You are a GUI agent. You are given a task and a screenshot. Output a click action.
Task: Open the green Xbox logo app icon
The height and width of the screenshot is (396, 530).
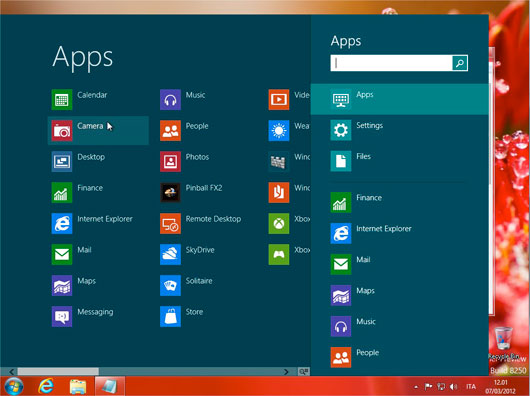(x=279, y=224)
